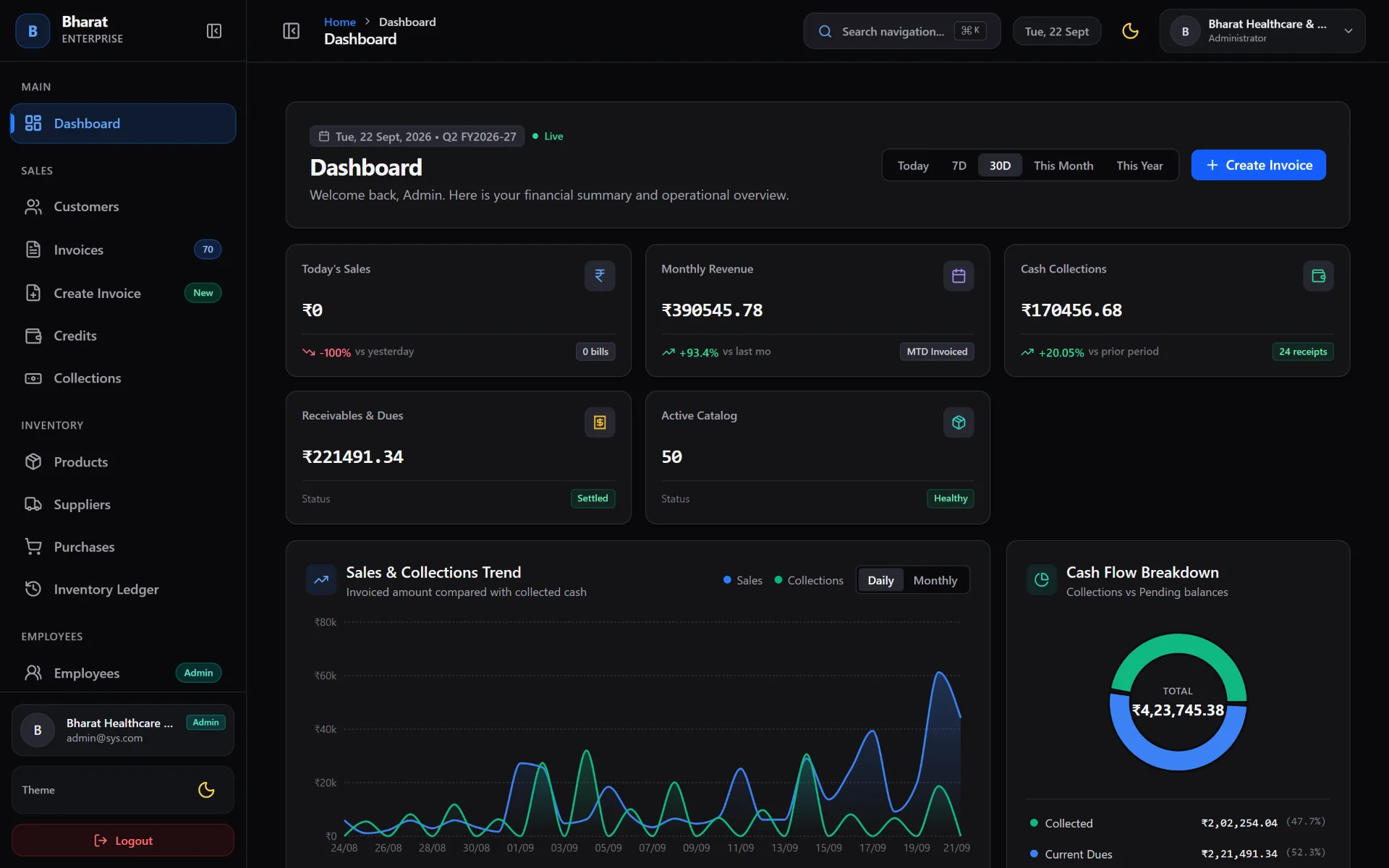The width and height of the screenshot is (1389, 868).
Task: Collapse sidebar using icon beside Bharat logo
Action: tap(214, 31)
